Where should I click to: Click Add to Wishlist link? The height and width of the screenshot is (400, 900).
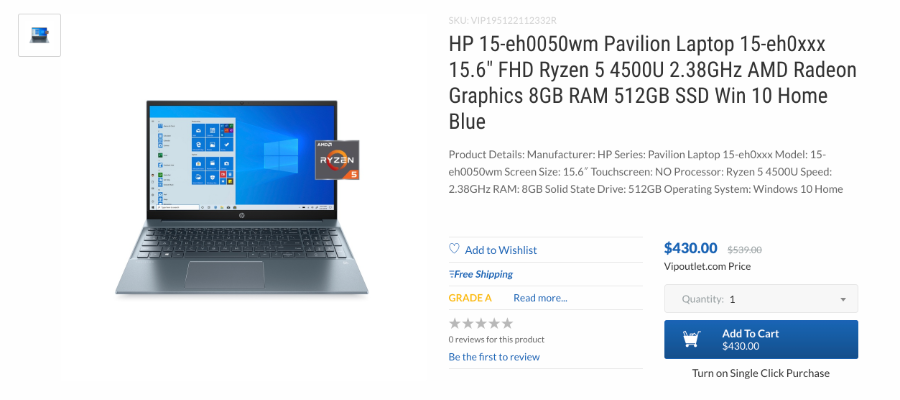pos(501,250)
